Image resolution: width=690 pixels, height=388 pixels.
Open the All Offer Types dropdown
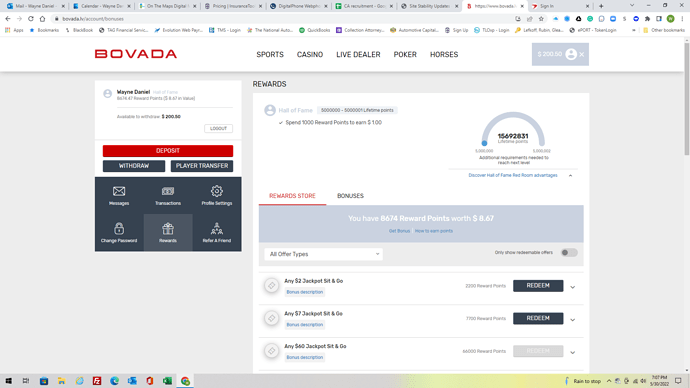tap(323, 254)
